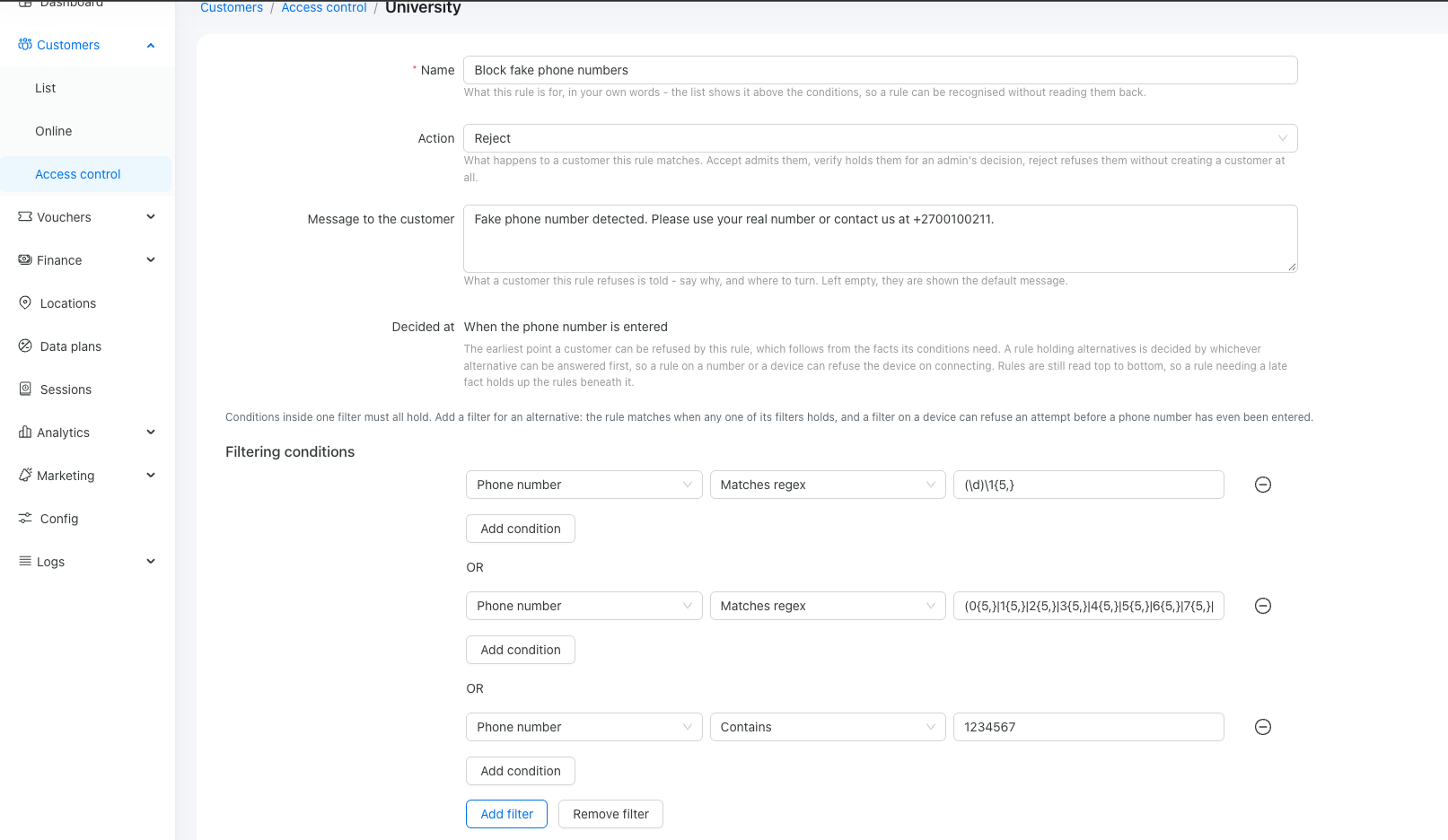This screenshot has height=840, width=1448.
Task: Expand the Marketing submenu chevron
Action: [151, 475]
